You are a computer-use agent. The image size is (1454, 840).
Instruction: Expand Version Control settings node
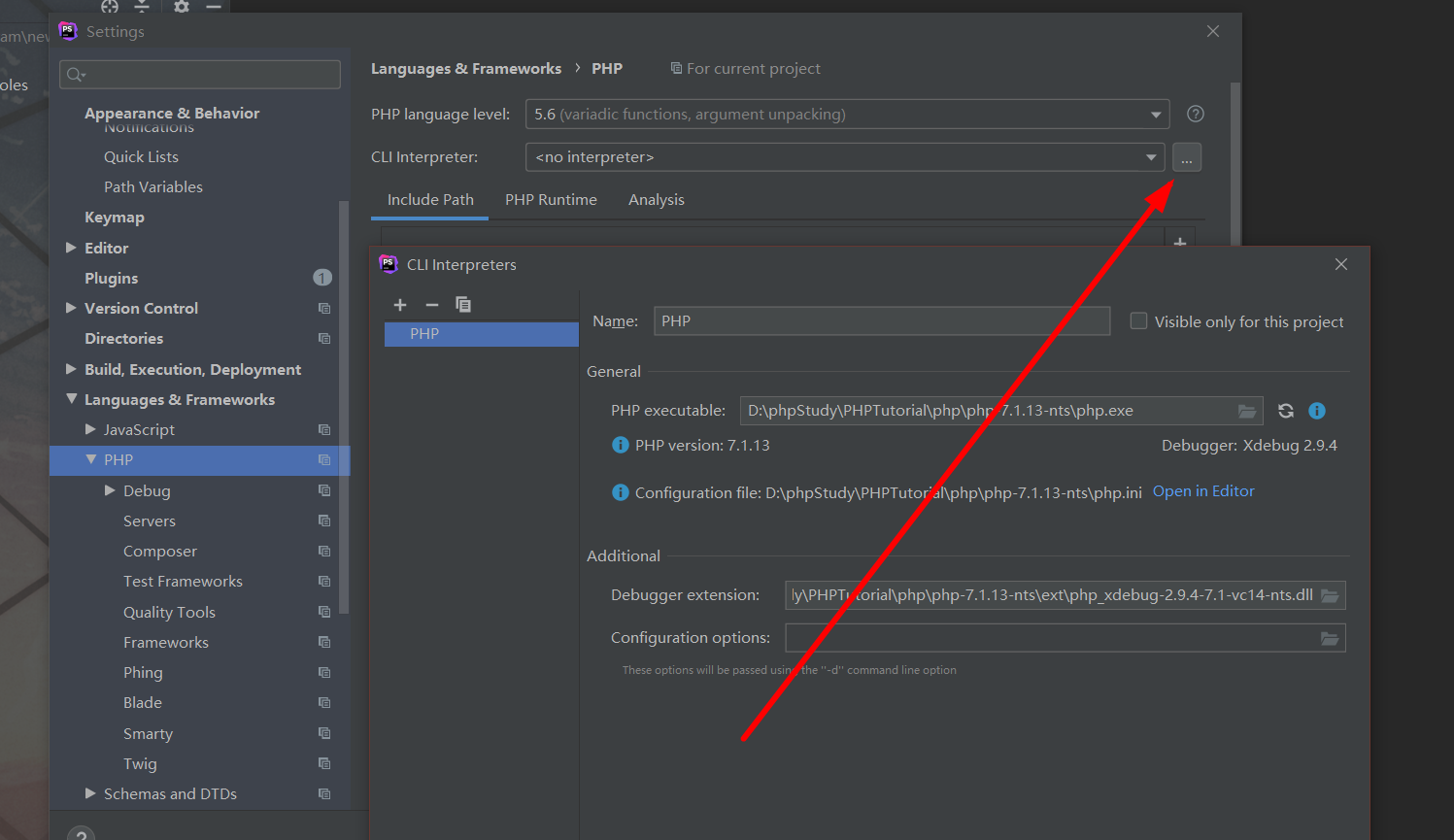(71, 308)
